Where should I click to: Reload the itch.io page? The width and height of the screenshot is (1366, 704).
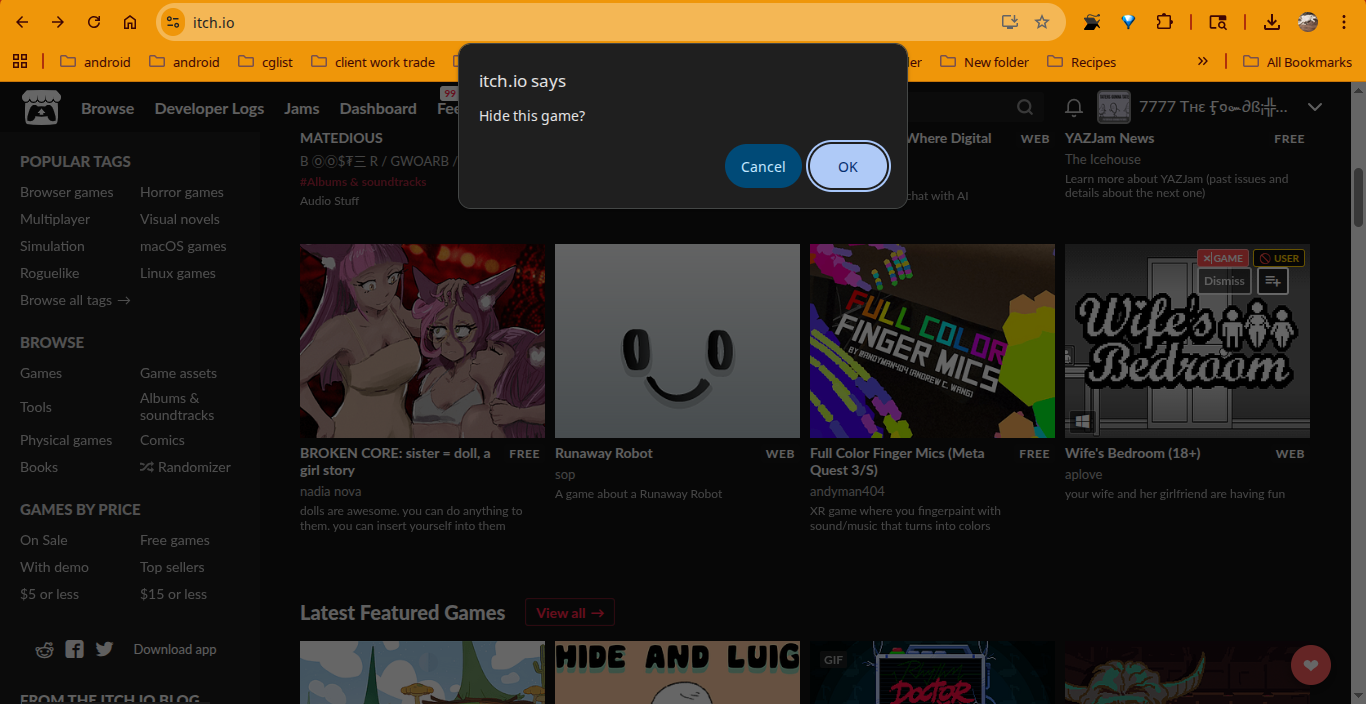click(x=94, y=22)
